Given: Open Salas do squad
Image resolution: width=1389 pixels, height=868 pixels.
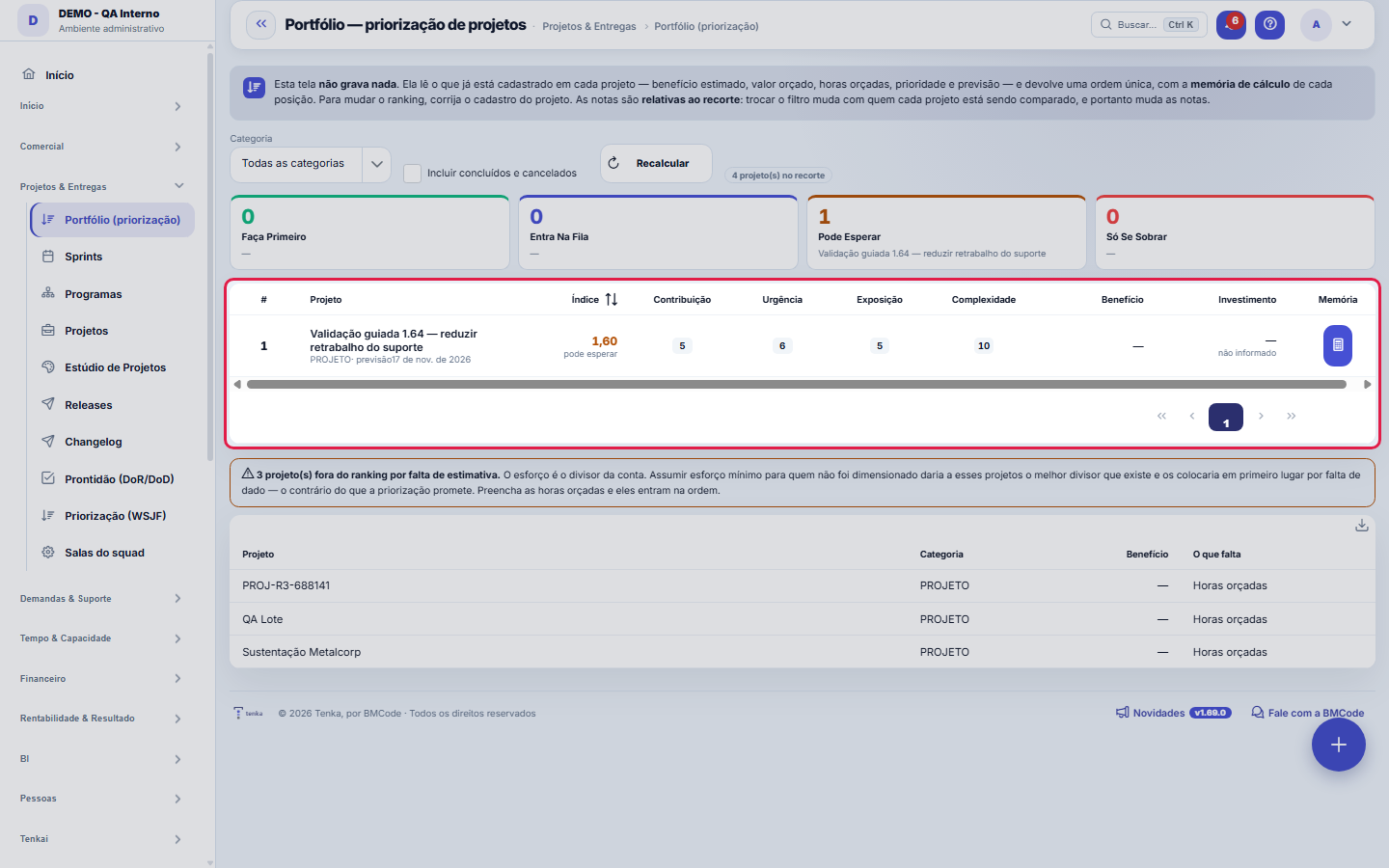Looking at the screenshot, I should click(x=113, y=553).
